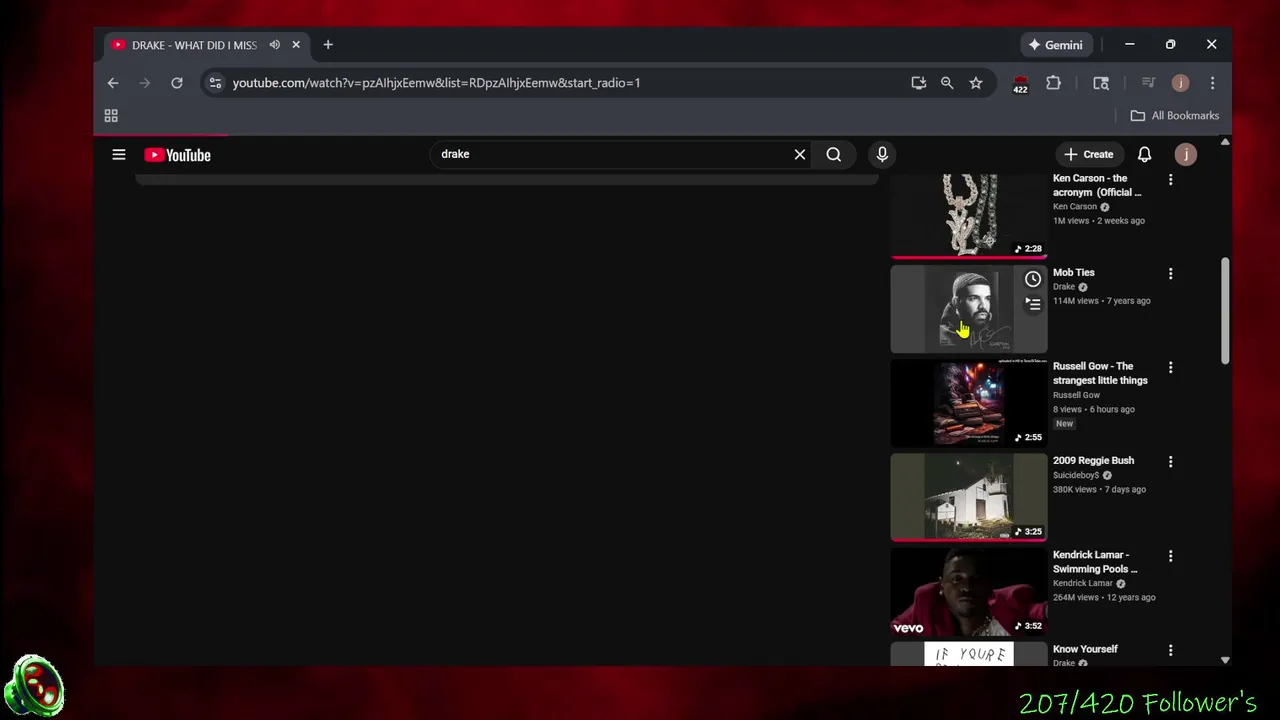Open the YouTube hamburger guide menu

(x=119, y=154)
